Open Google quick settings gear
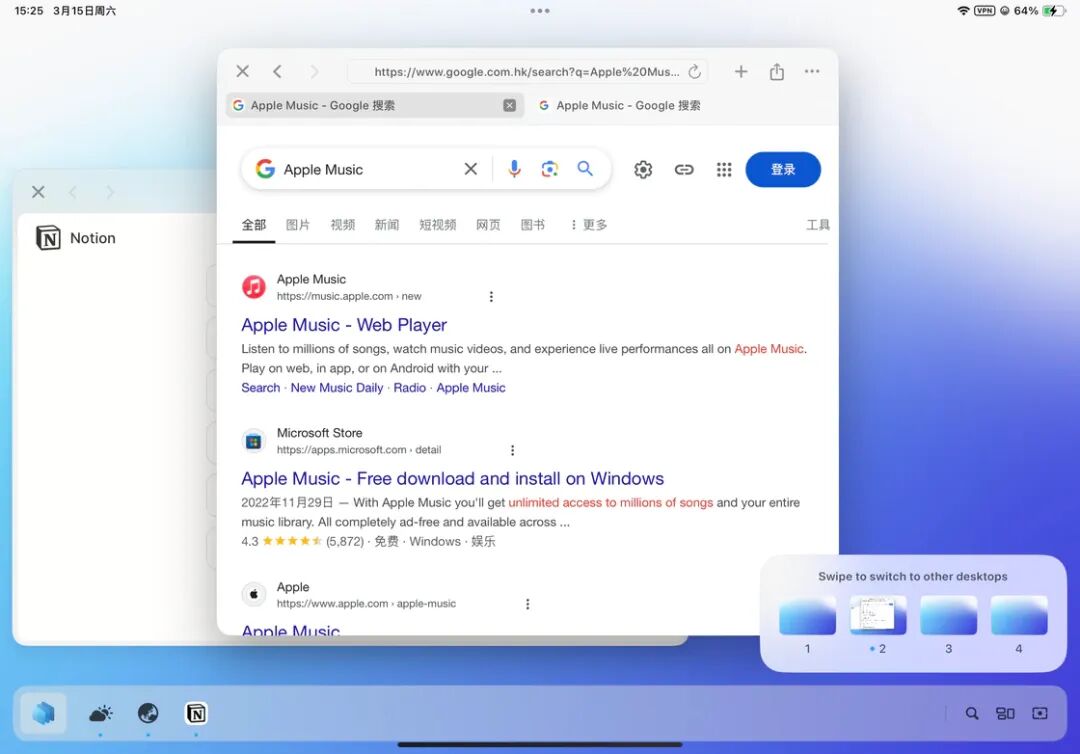 [x=643, y=169]
